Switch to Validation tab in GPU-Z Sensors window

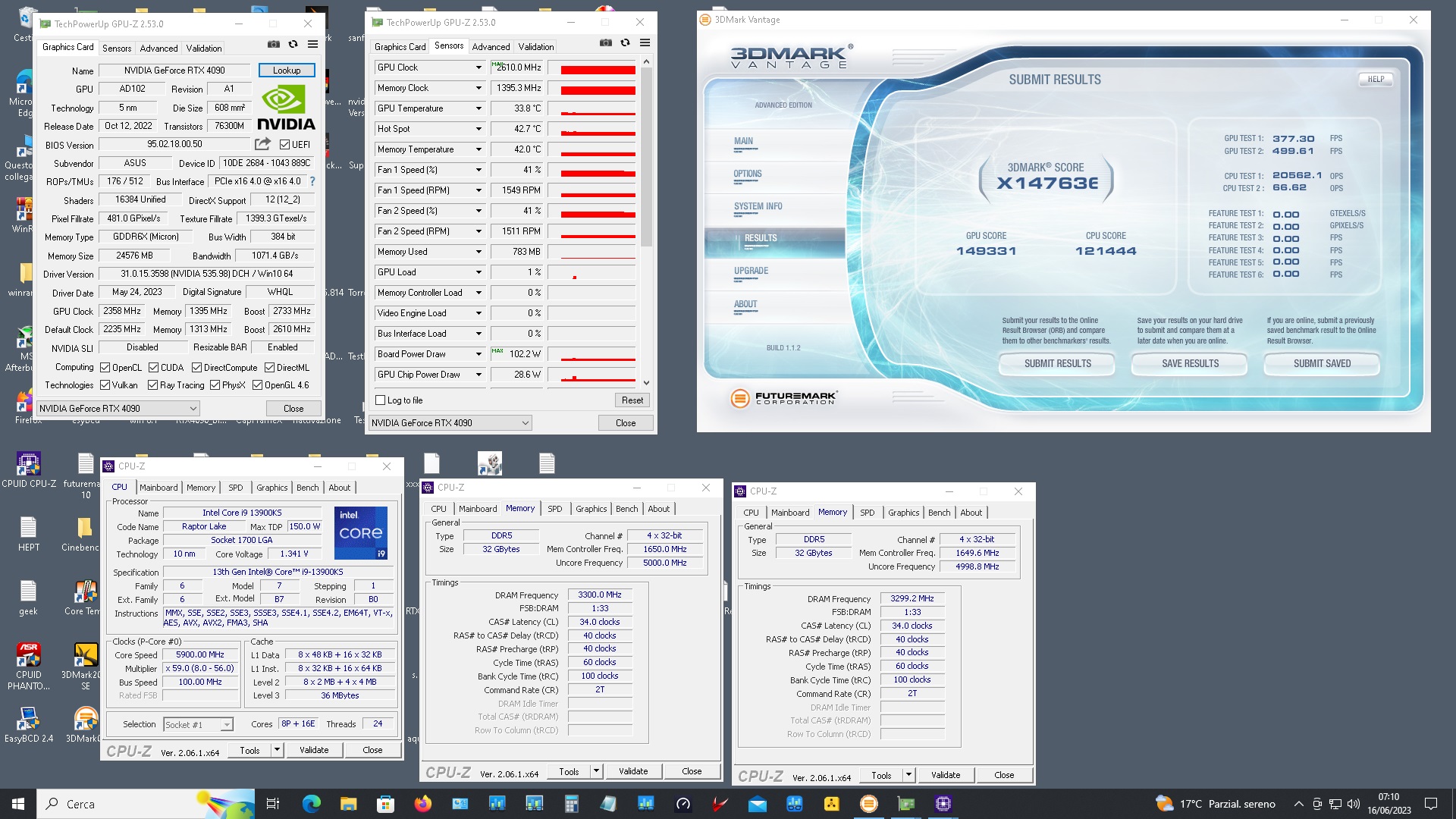tap(536, 46)
